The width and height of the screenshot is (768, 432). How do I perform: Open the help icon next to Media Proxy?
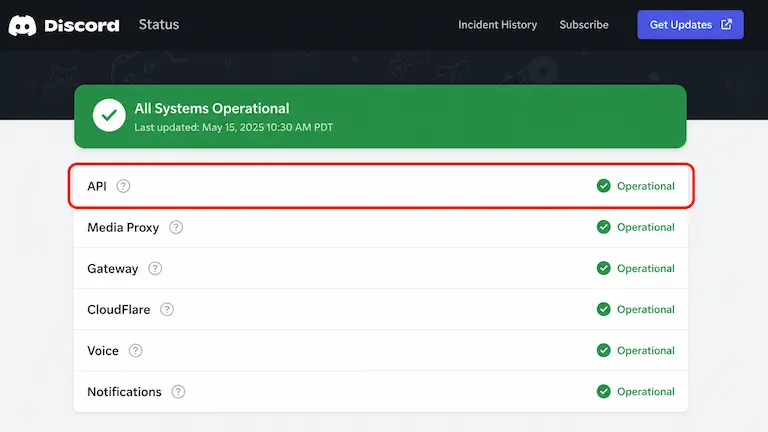coord(176,227)
